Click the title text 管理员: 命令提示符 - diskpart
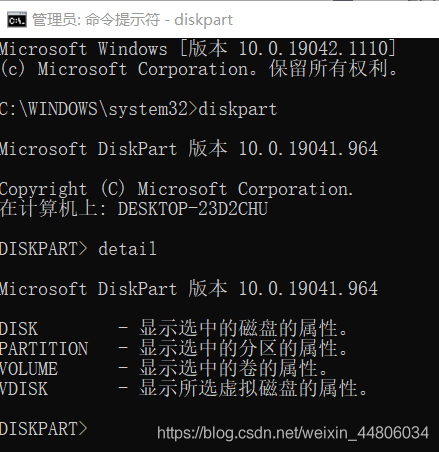The height and width of the screenshot is (452, 439). tap(132, 20)
